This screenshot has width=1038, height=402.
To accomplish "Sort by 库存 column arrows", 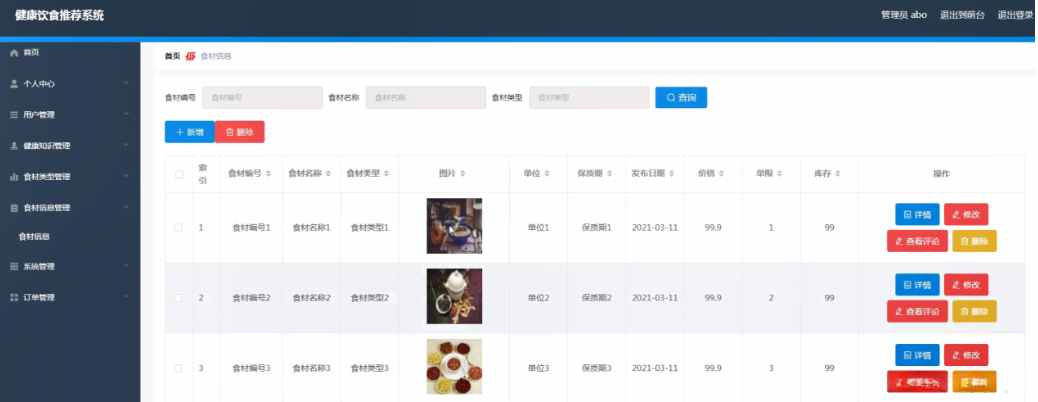I will (837, 174).
